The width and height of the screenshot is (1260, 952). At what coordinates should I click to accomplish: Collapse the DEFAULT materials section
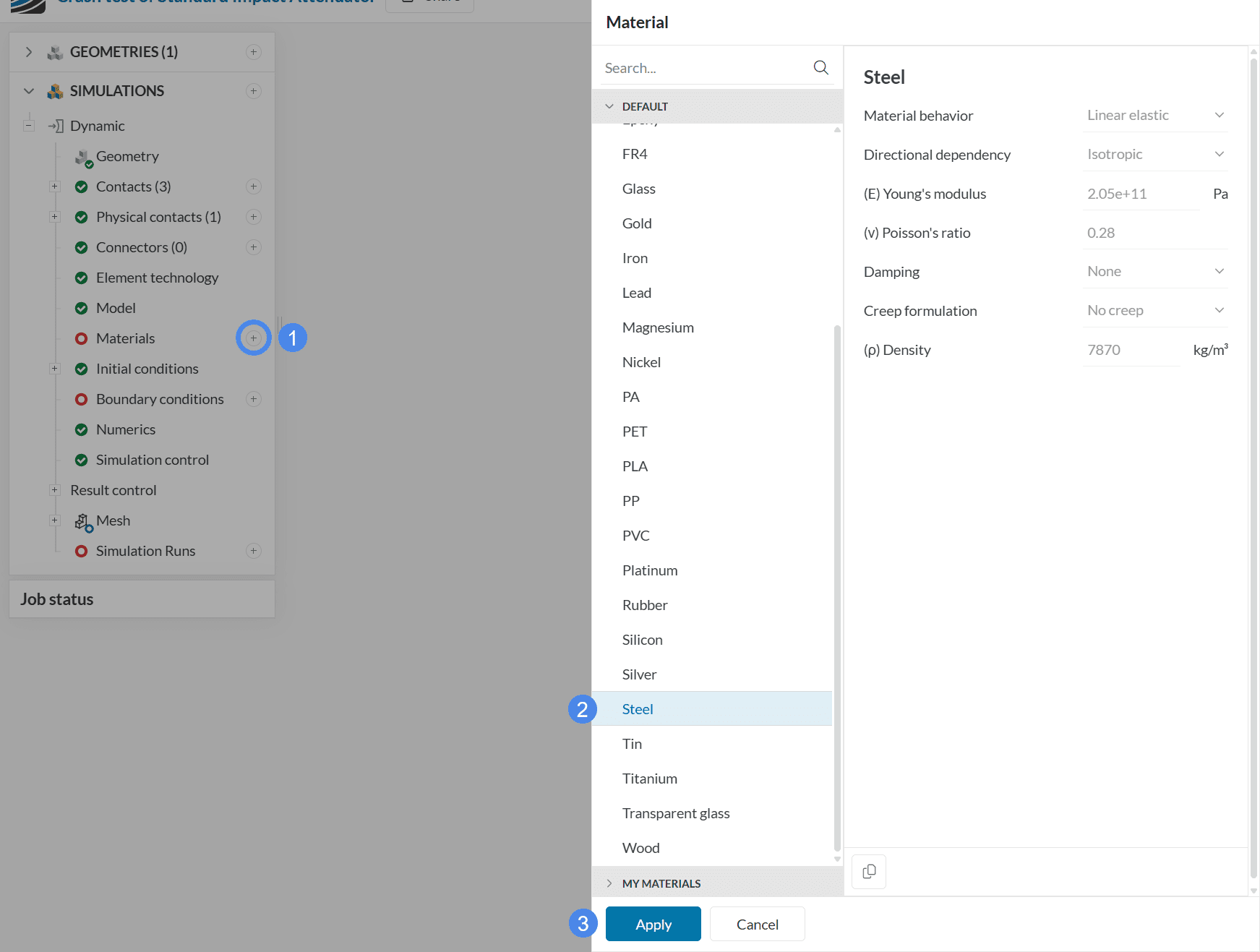pos(609,106)
